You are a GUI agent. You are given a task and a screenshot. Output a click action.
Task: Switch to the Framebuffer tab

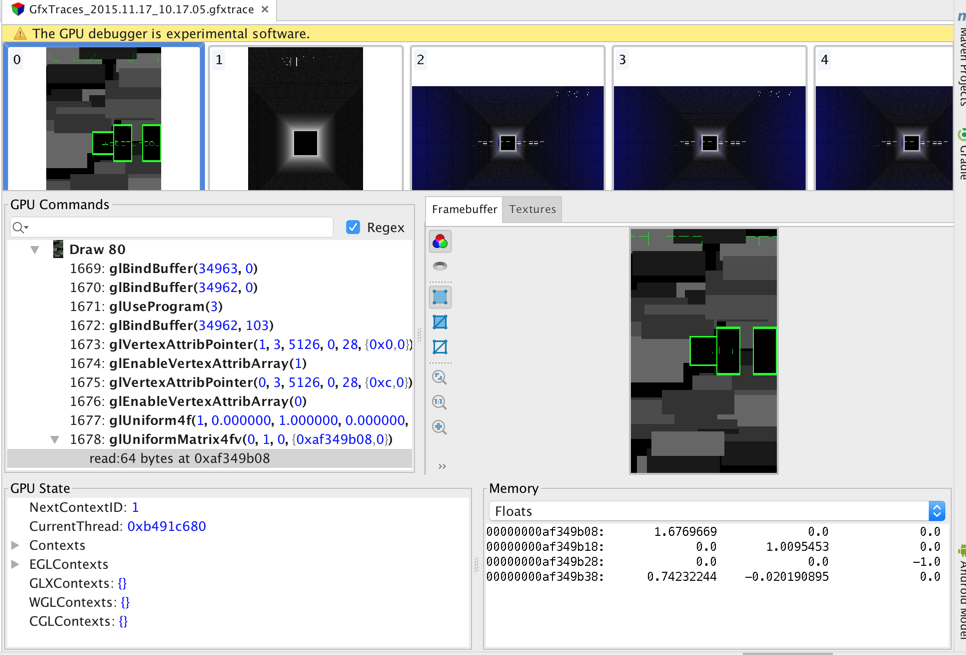coord(464,209)
